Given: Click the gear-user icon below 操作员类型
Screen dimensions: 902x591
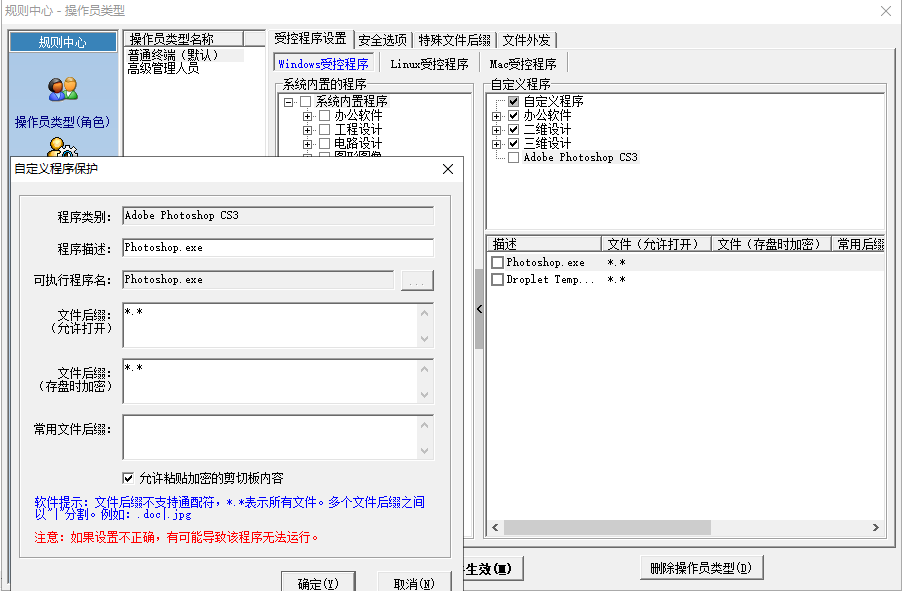Looking at the screenshot, I should 63,147.
